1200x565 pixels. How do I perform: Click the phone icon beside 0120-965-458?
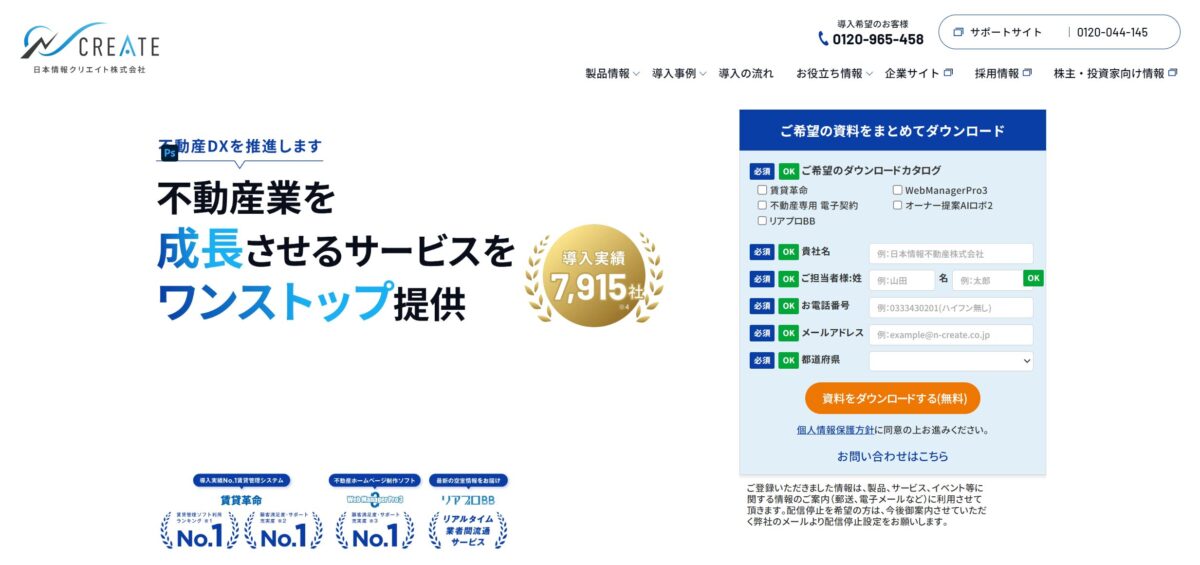[x=823, y=39]
